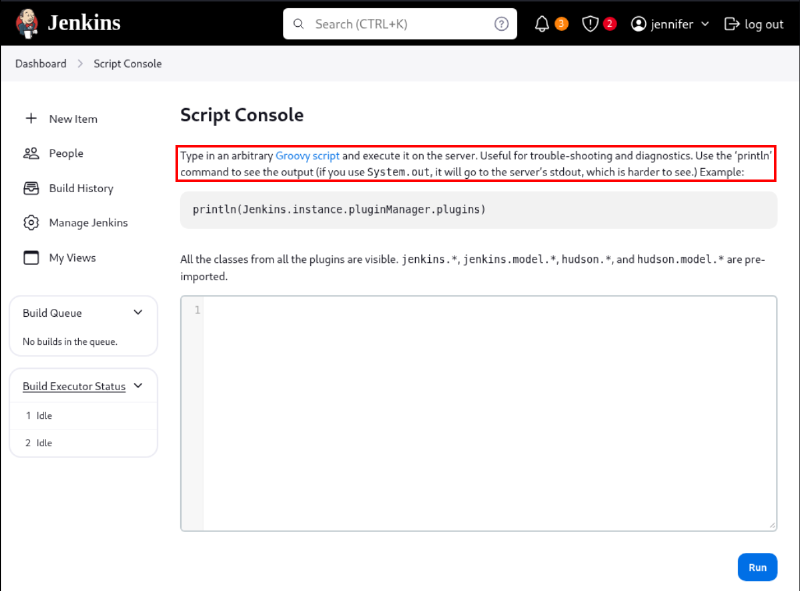Viewport: 800px width, 591px height.
Task: Click jennifer username link
Action: click(x=672, y=24)
